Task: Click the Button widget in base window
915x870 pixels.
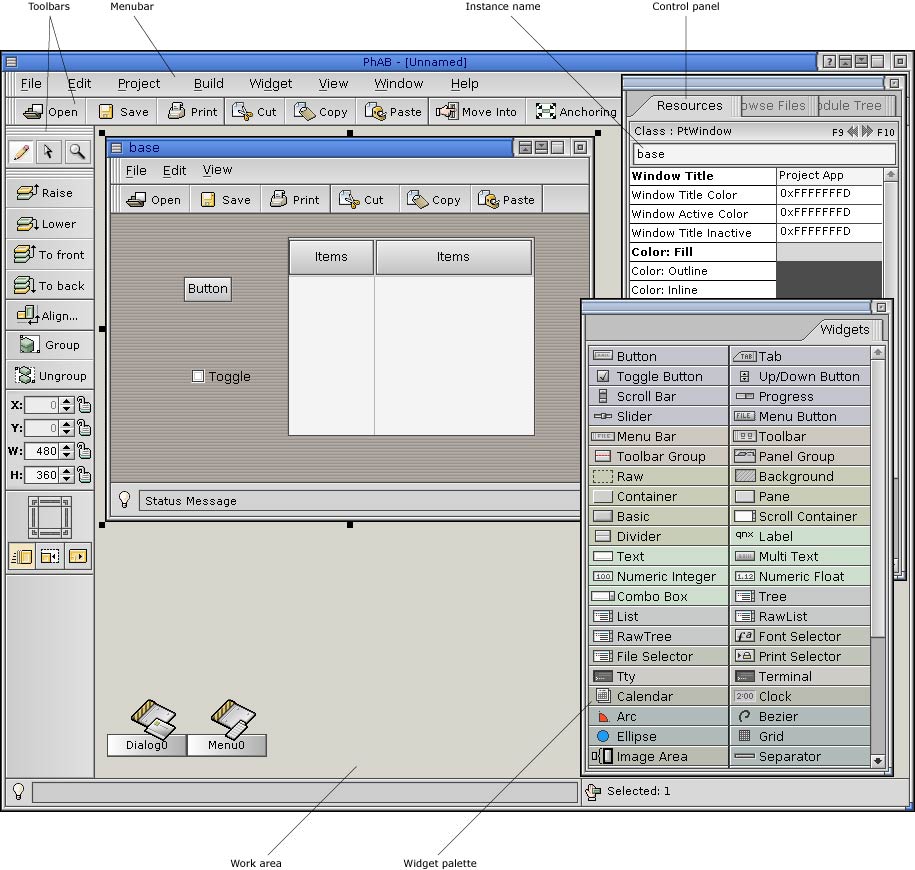Action: [x=208, y=289]
